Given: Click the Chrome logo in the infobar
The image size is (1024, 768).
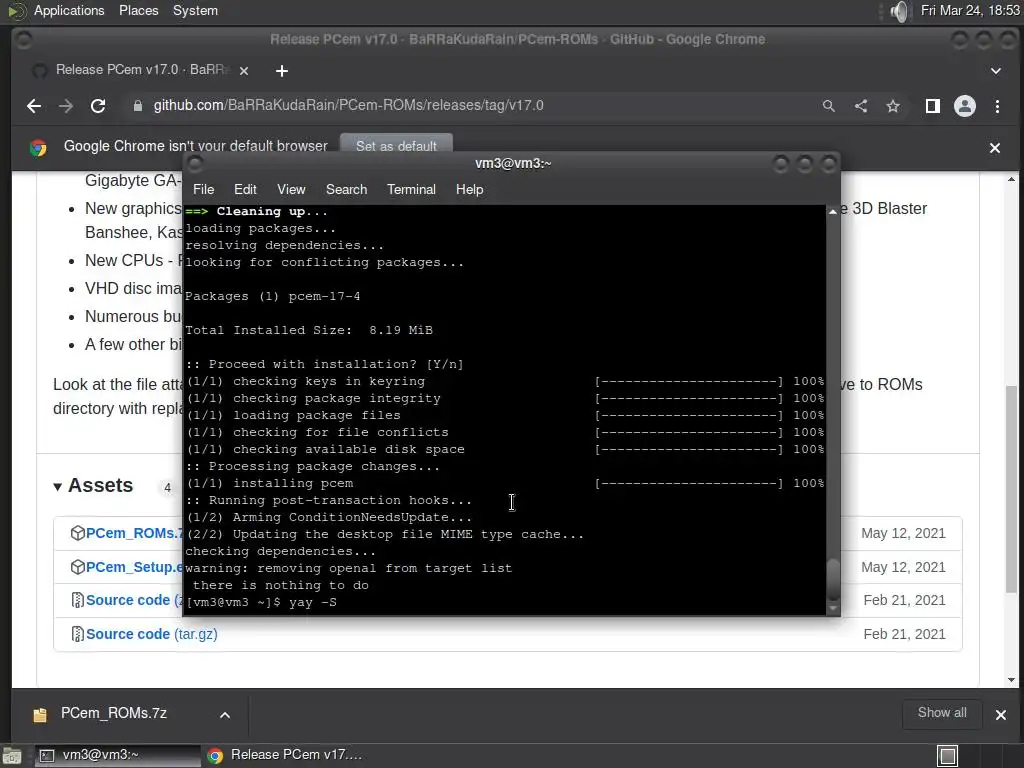Looking at the screenshot, I should pos(38,148).
